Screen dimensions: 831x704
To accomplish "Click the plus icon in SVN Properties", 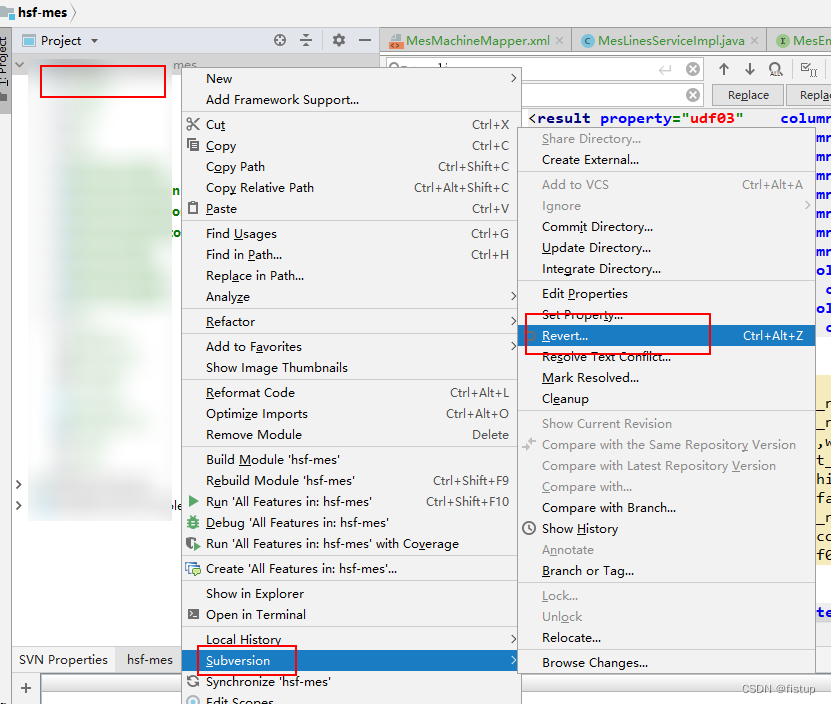I will (x=26, y=688).
